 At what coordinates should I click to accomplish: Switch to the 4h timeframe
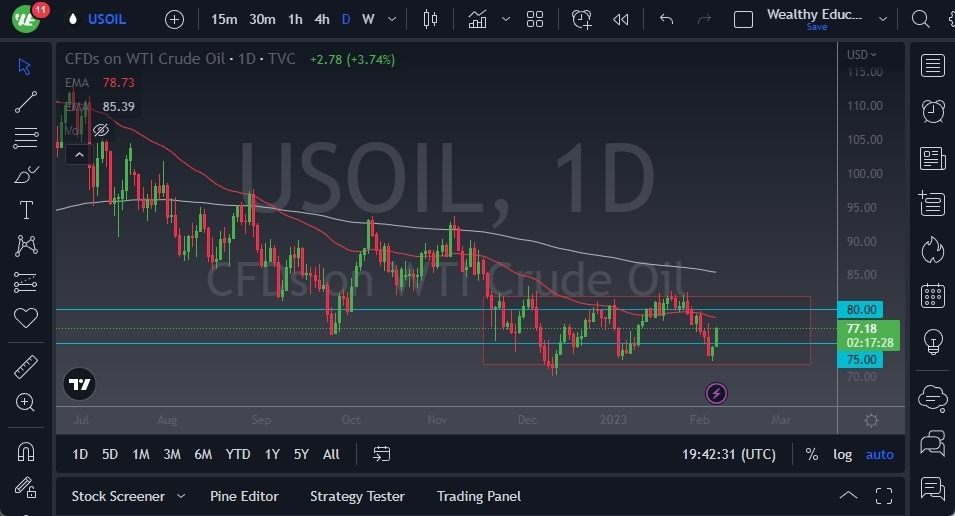tap(322, 19)
